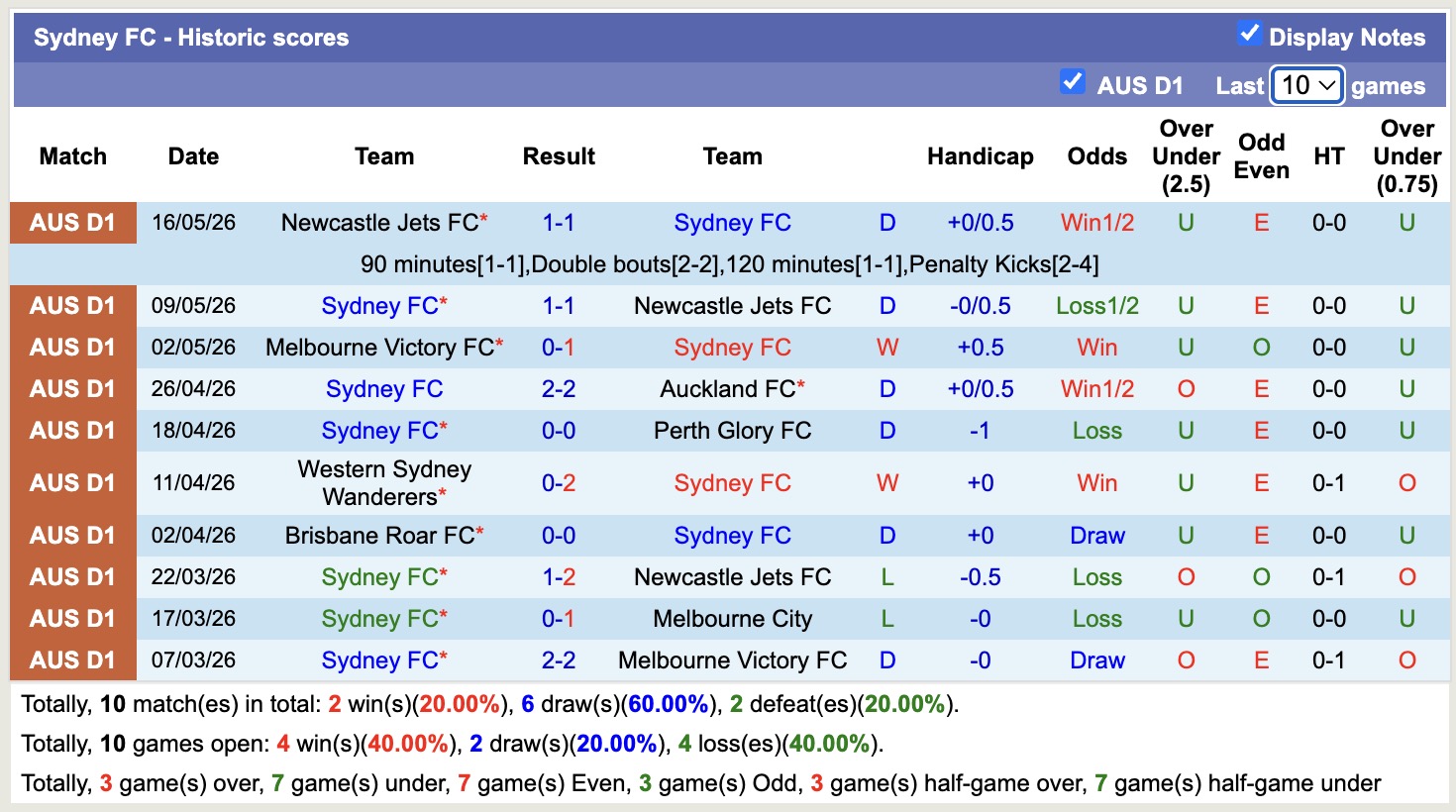Screen dimensions: 1456x812
Task: Open Brisbane Roar FC team link
Action: [x=380, y=536]
